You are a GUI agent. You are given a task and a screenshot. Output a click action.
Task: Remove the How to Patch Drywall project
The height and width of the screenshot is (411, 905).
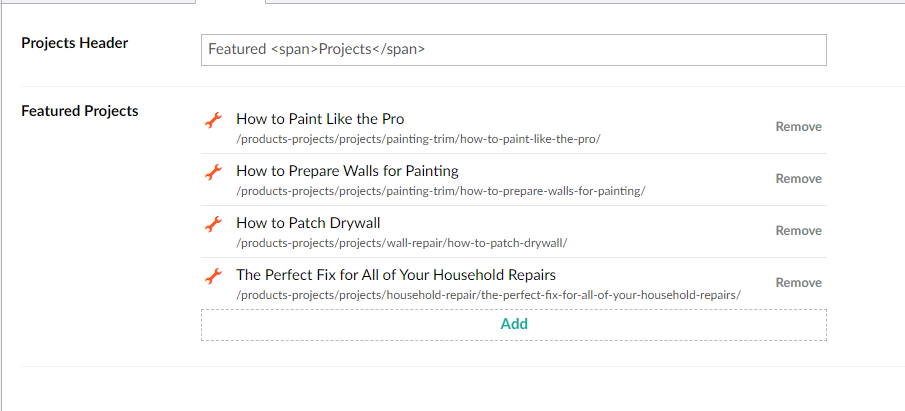[798, 231]
